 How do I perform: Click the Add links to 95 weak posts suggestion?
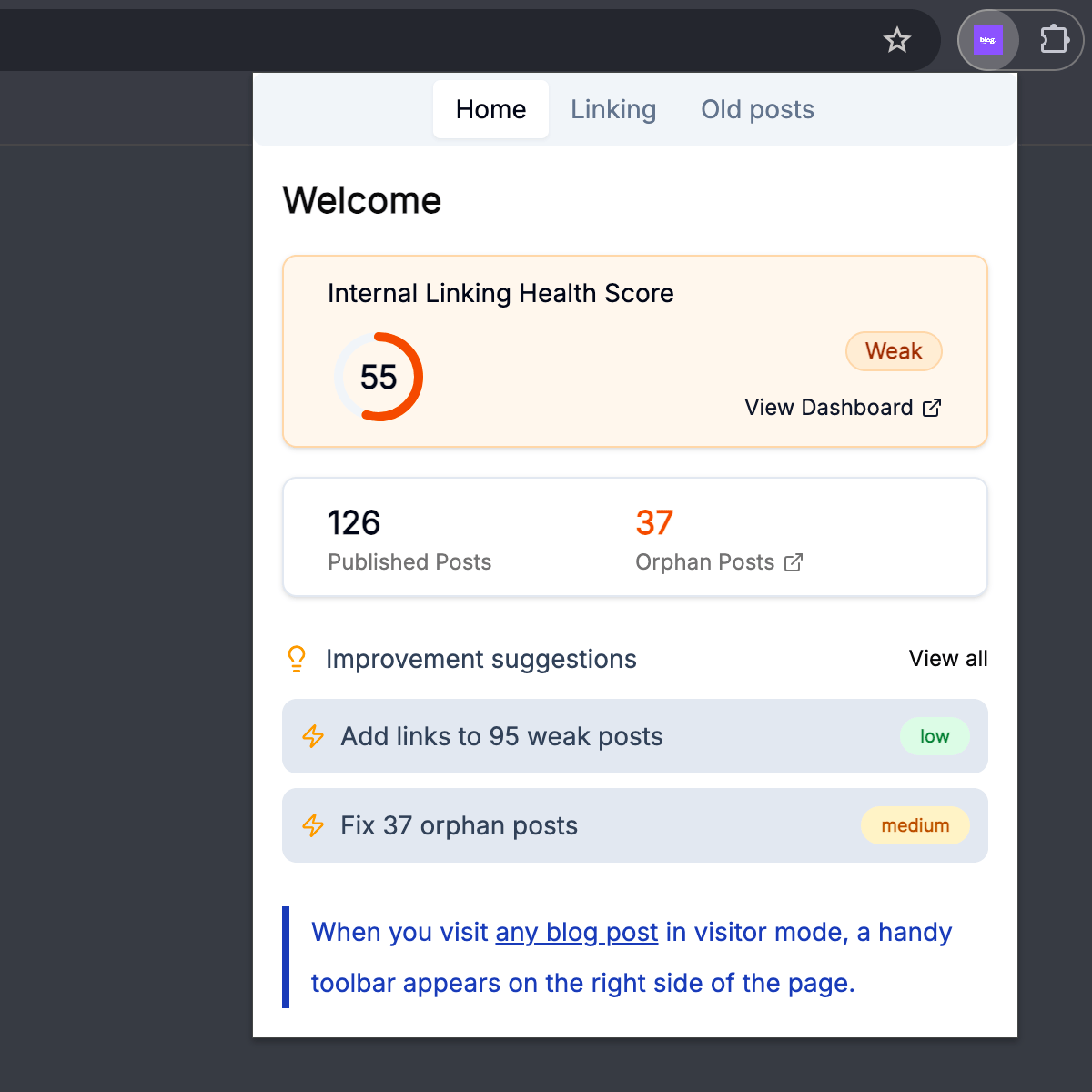click(x=500, y=737)
